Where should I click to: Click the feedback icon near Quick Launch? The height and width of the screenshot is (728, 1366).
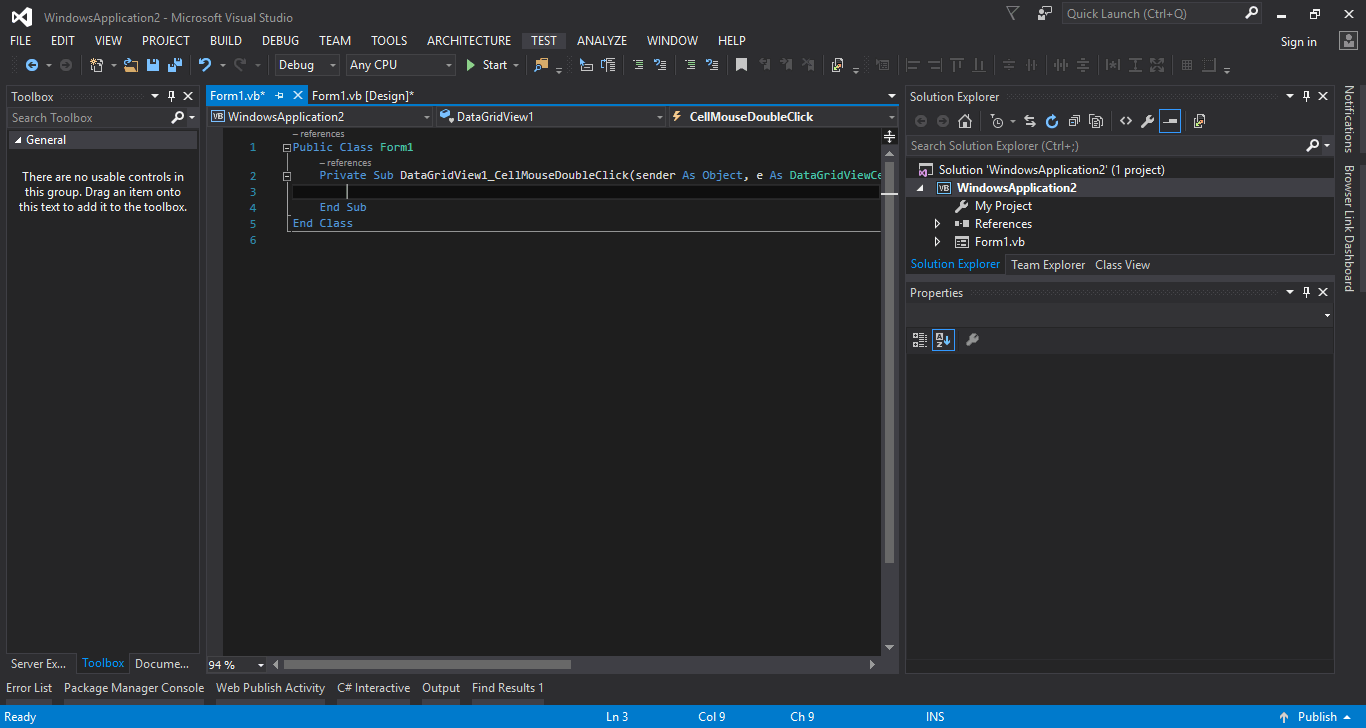click(x=1045, y=14)
